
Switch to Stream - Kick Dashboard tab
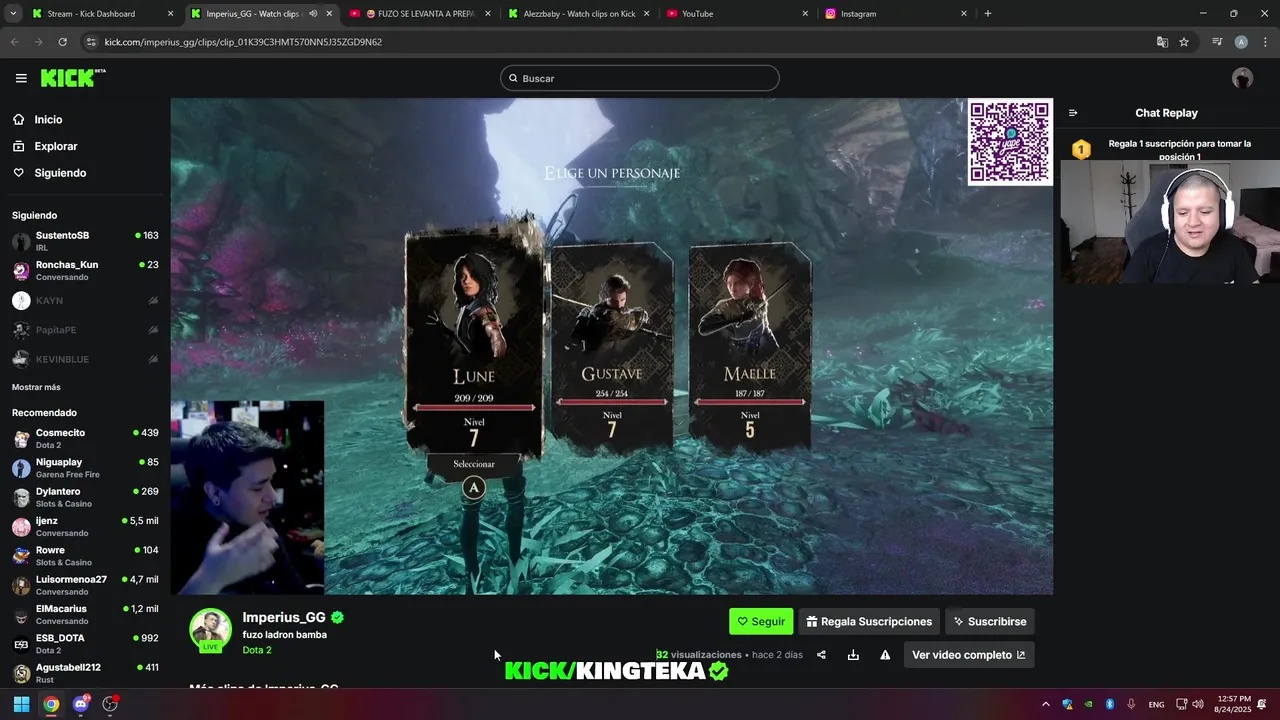[100, 14]
